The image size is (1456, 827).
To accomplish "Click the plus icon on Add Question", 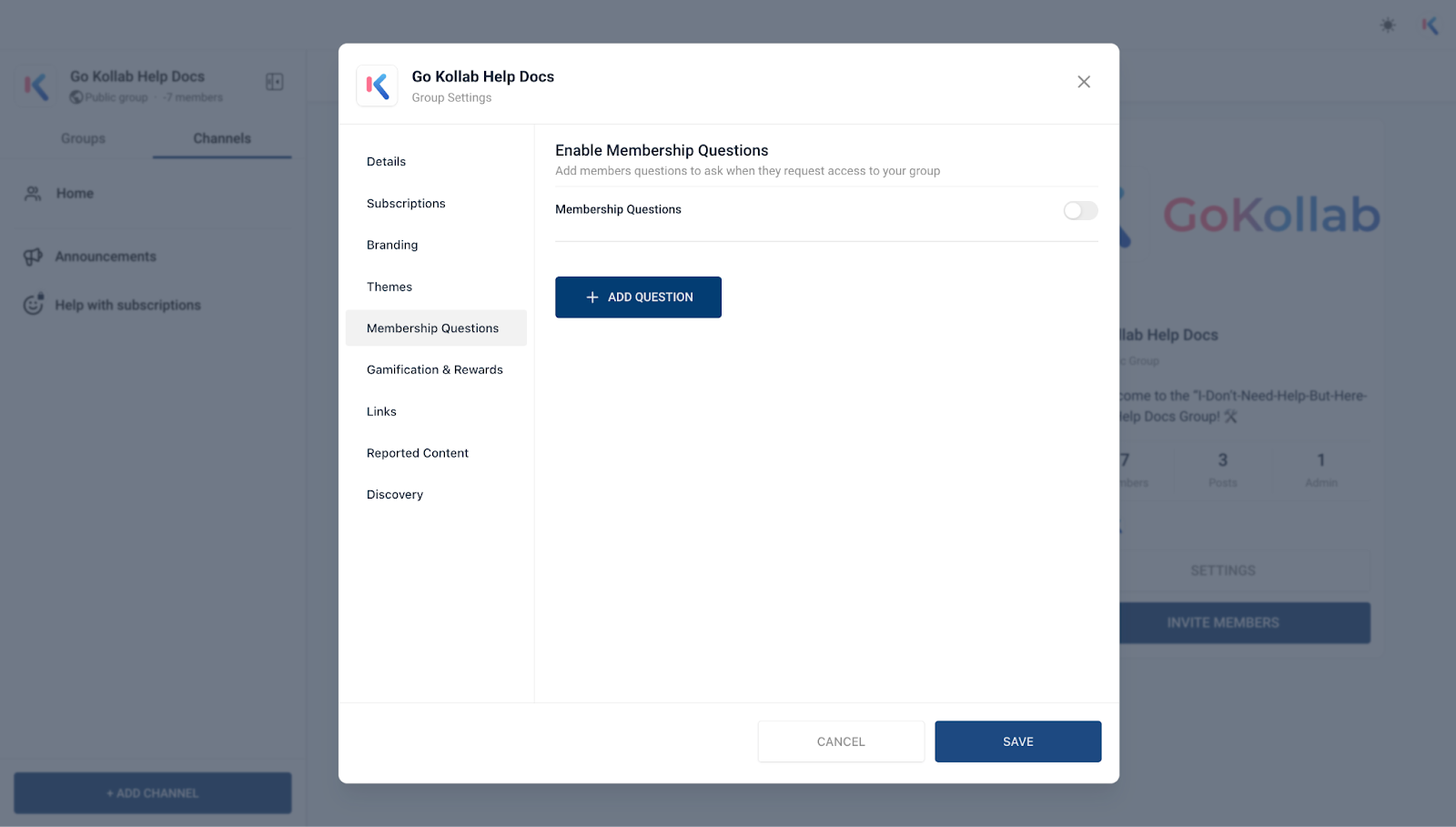I will click(x=592, y=298).
